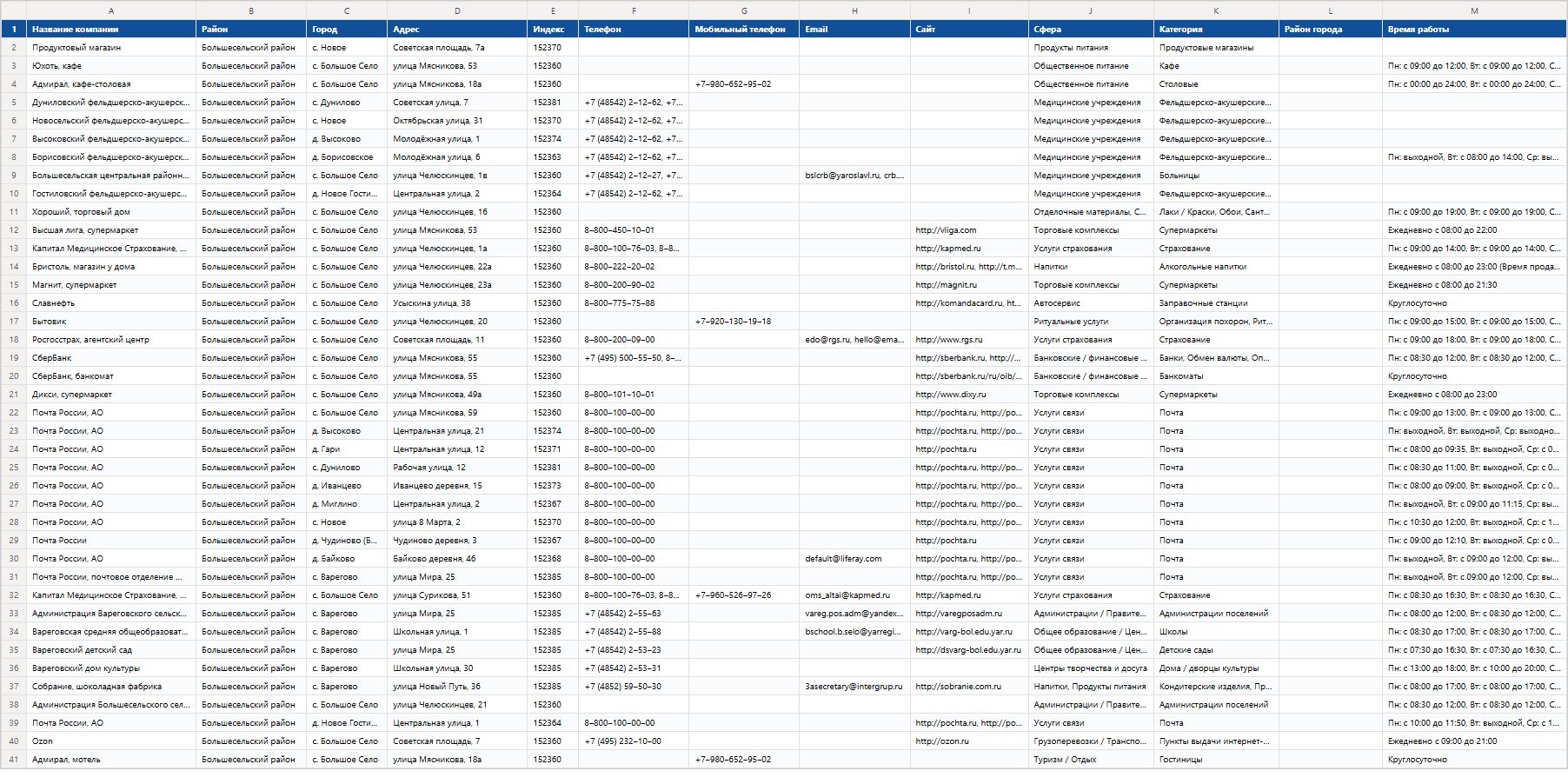Select the 'oms_altai@kapmed.ru' email cell
The width and height of the screenshot is (1568, 784).
(854, 595)
